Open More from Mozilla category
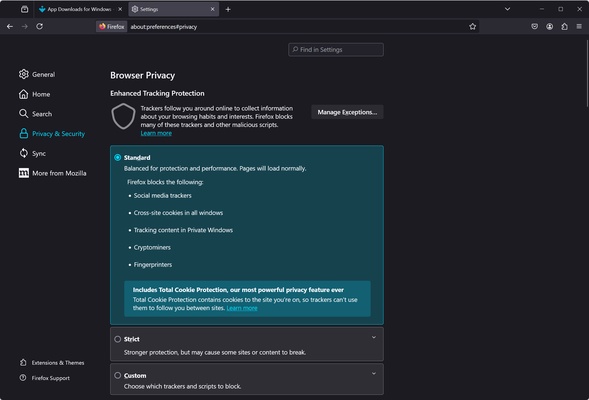 tap(53, 173)
